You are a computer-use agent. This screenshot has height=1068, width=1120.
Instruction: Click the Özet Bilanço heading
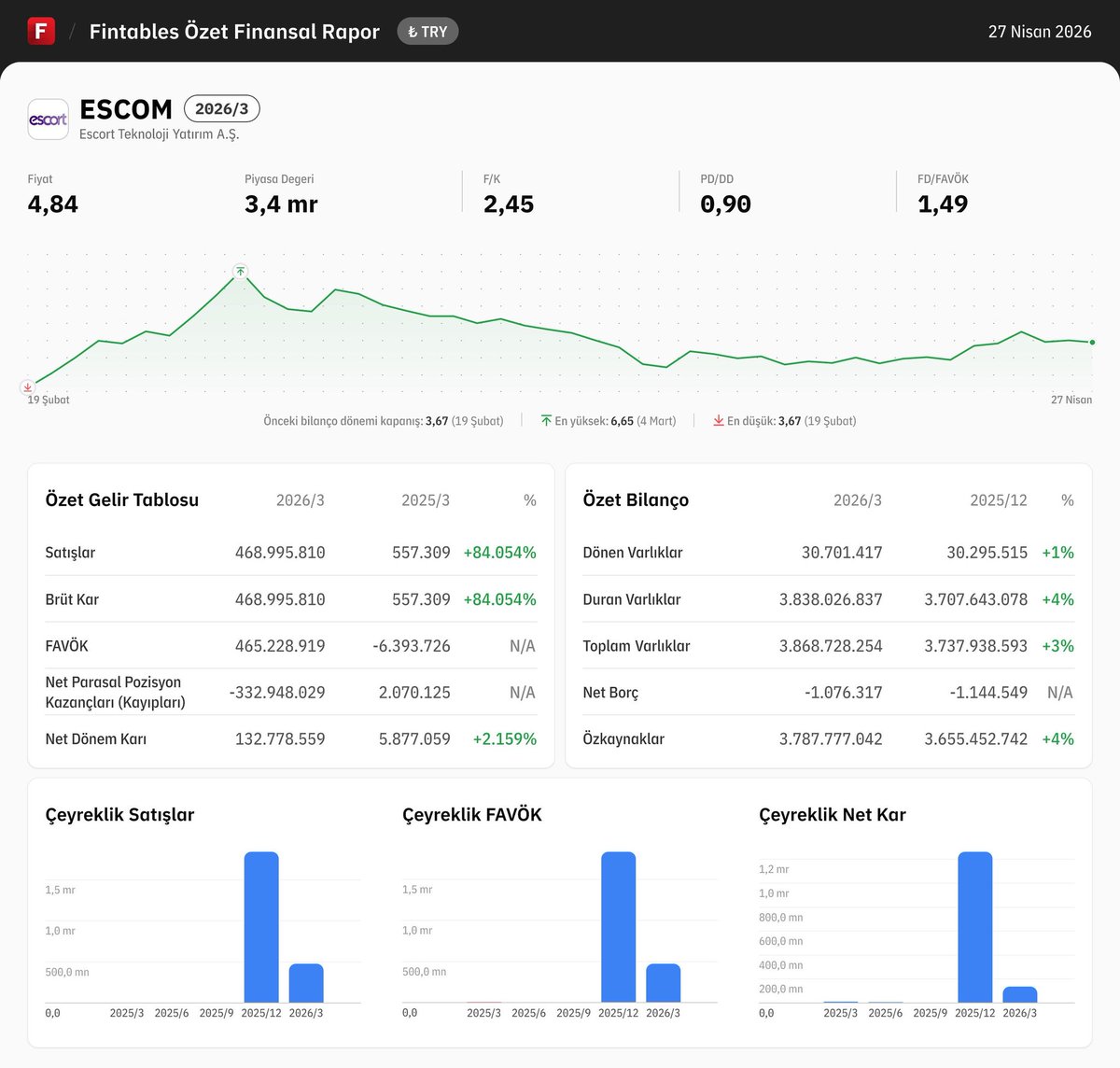click(x=636, y=500)
